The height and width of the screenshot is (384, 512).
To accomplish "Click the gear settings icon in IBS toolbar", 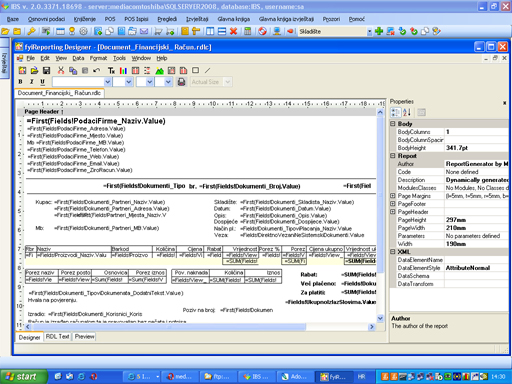I will click(83, 31).
